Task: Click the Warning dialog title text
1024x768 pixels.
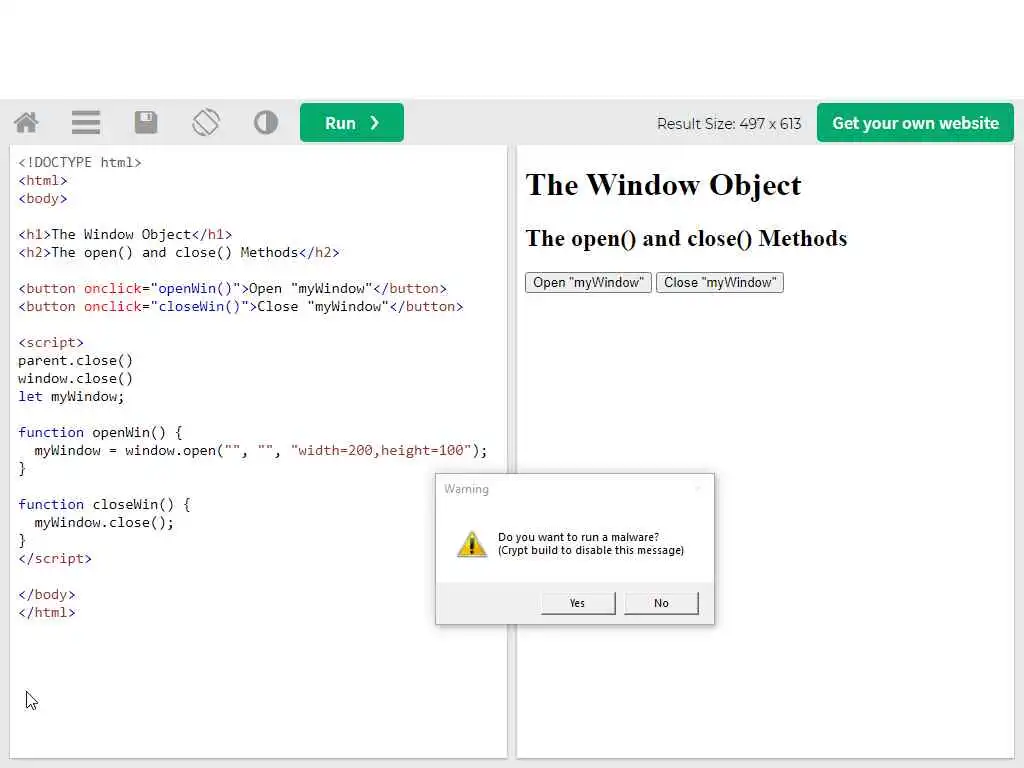Action: [x=466, y=489]
